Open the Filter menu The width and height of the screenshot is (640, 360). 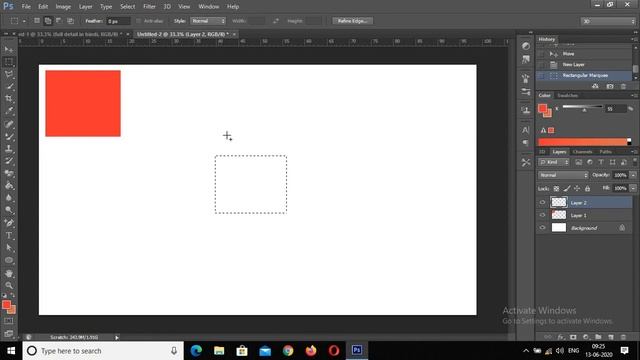(149, 7)
